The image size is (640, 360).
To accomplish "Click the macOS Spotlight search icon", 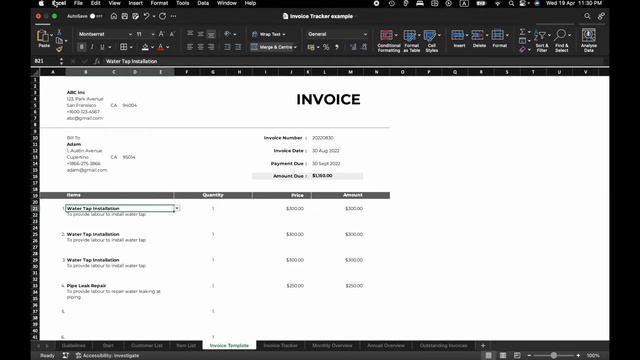I will (x=511, y=3).
